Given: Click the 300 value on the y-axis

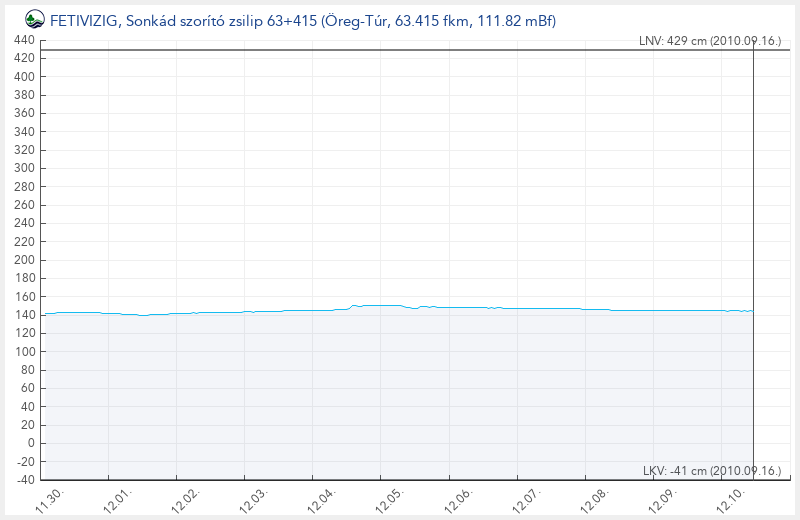Looking at the screenshot, I should pyautogui.click(x=25, y=169).
